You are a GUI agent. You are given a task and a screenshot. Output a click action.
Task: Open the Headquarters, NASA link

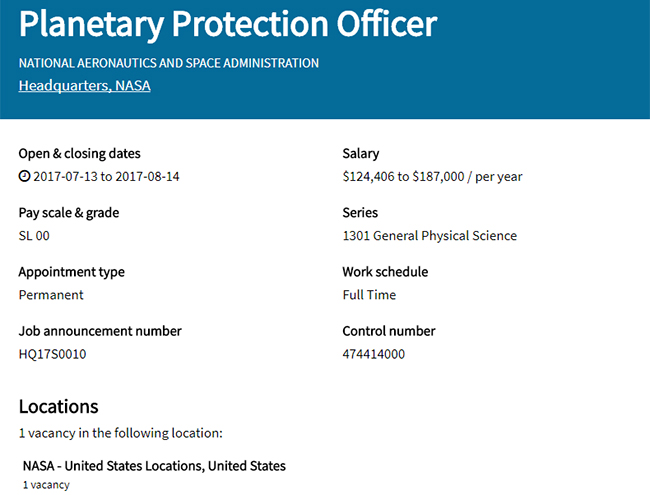[84, 86]
